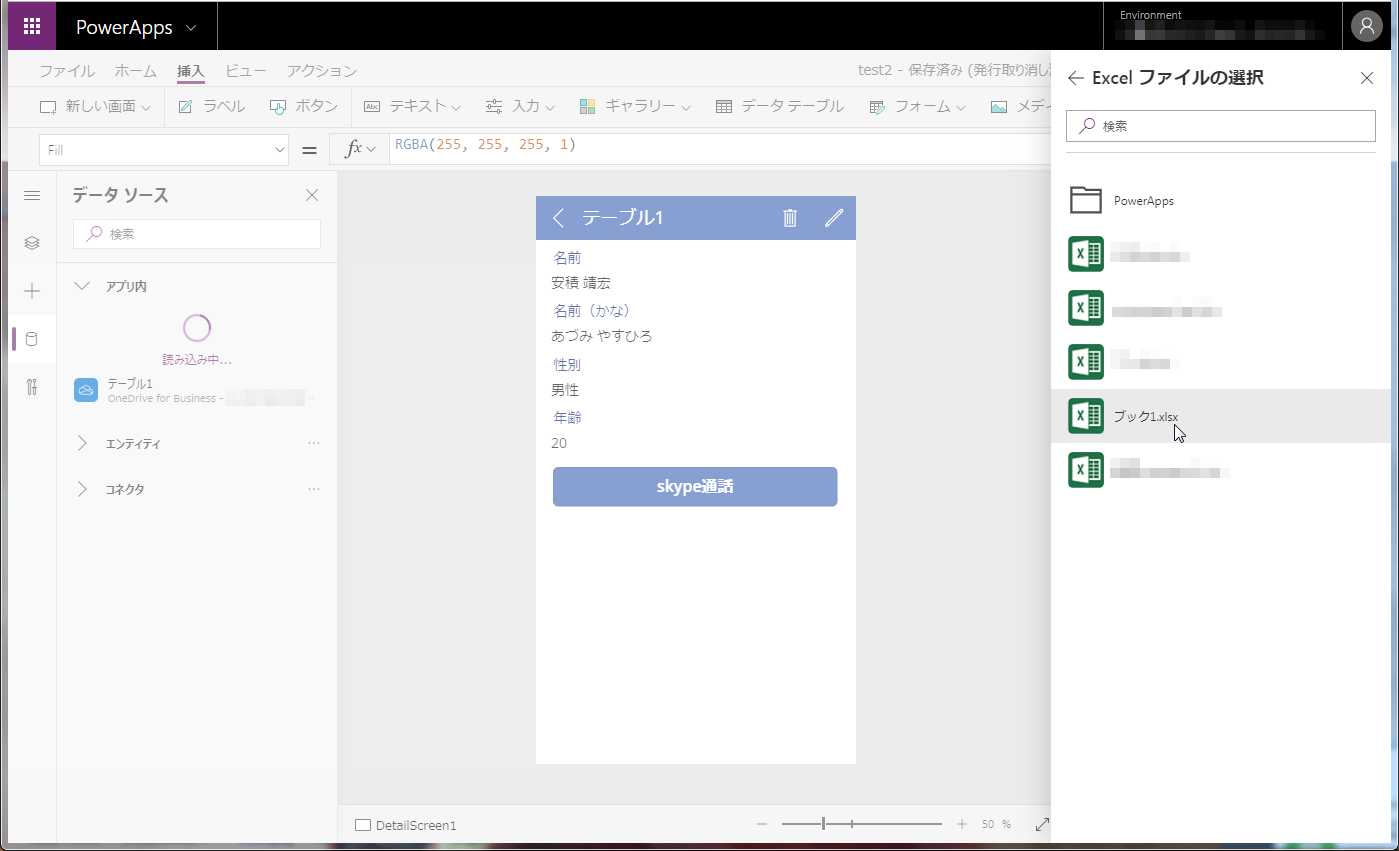Select the Excel file below ブック1.xlsx
This screenshot has height=851, width=1399.
[1221, 470]
